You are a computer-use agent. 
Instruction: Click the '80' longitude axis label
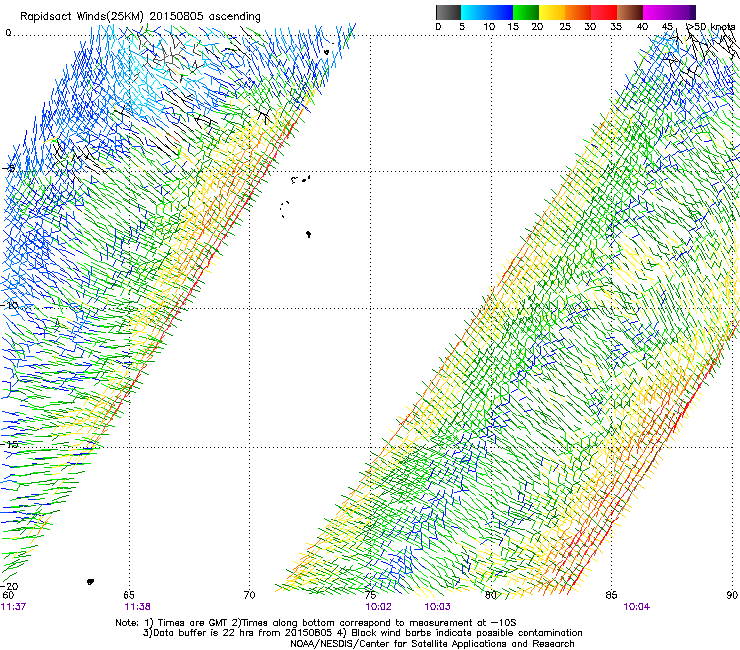491,595
